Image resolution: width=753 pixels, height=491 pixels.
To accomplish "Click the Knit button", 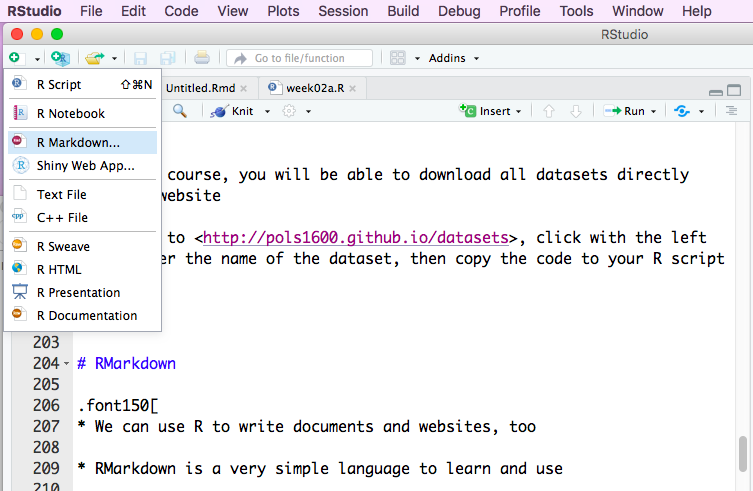I will [232, 111].
